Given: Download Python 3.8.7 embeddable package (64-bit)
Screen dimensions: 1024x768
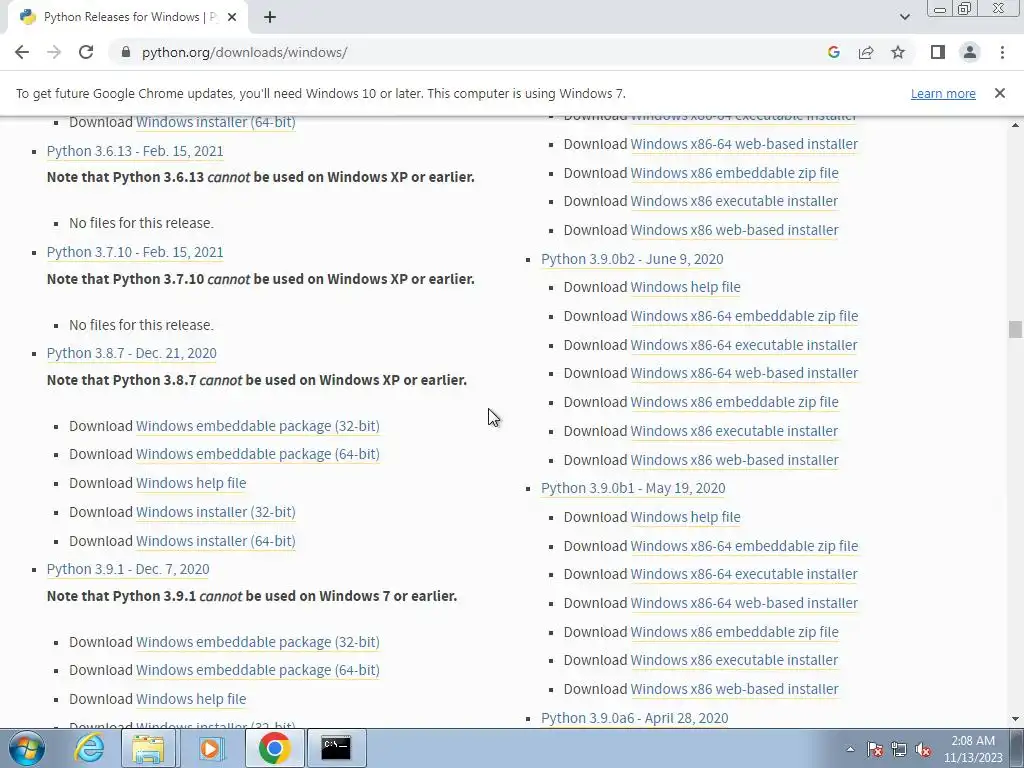Looking at the screenshot, I should 257,454.
